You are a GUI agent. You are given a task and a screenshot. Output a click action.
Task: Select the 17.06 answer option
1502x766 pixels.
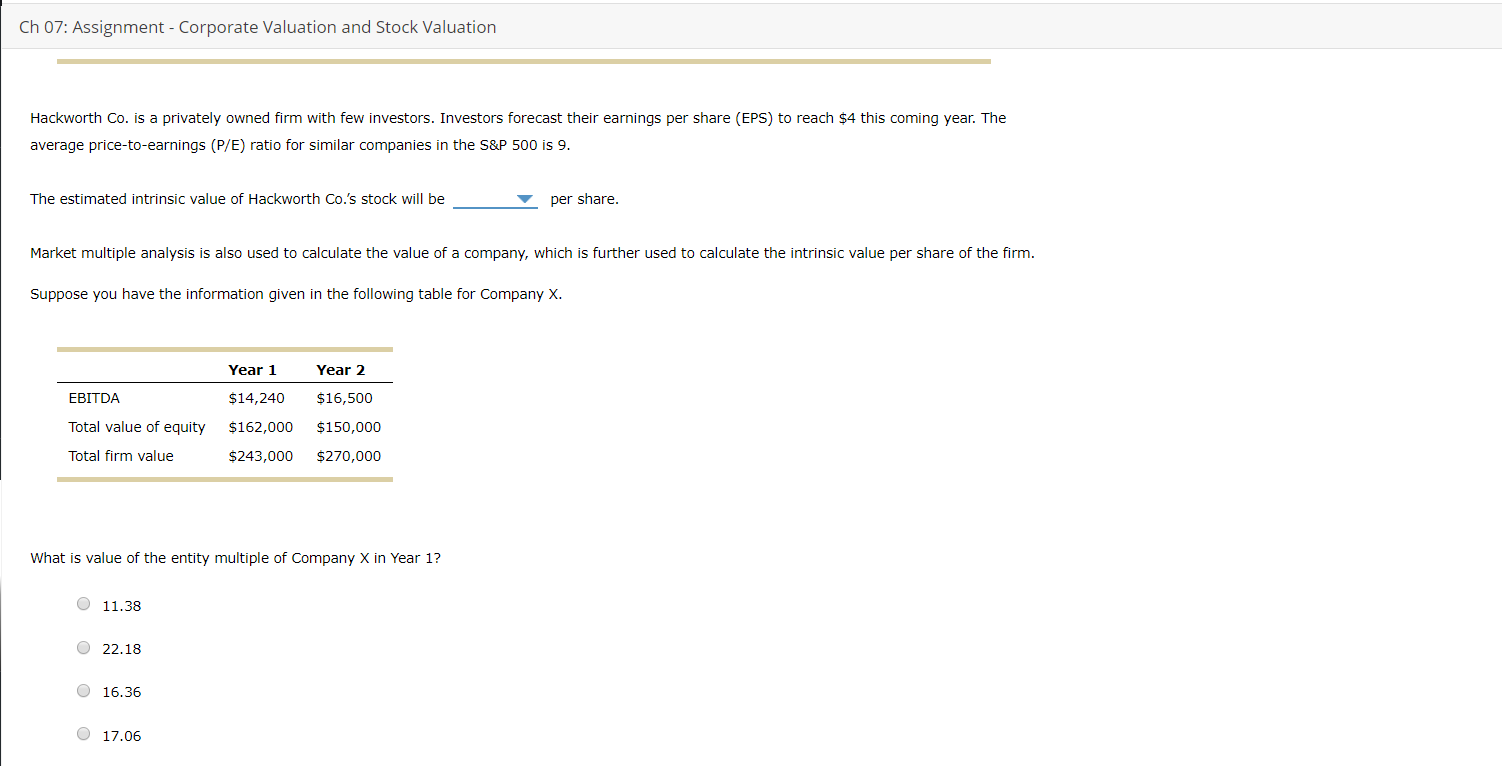coord(83,733)
